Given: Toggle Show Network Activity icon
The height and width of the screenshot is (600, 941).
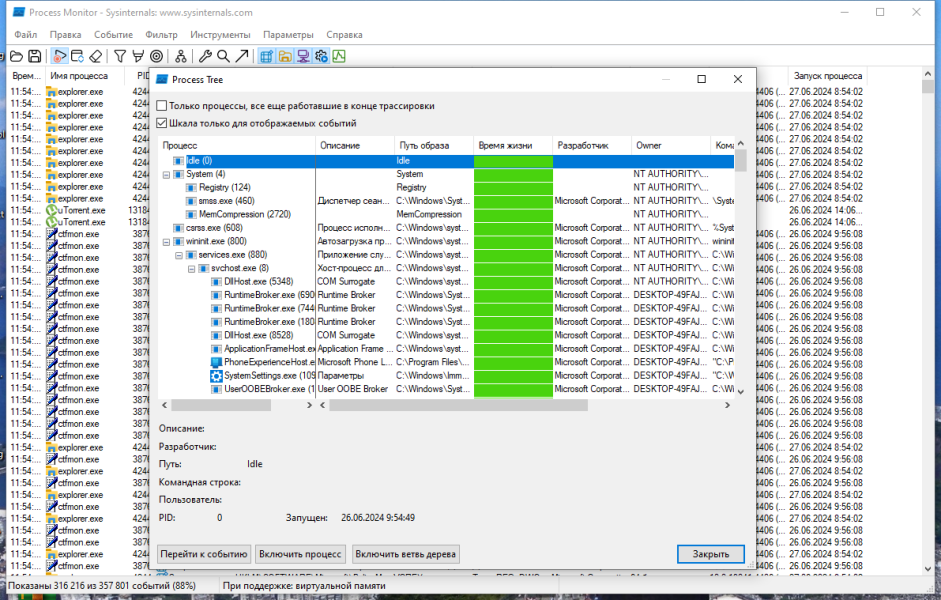Looking at the screenshot, I should click(303, 56).
